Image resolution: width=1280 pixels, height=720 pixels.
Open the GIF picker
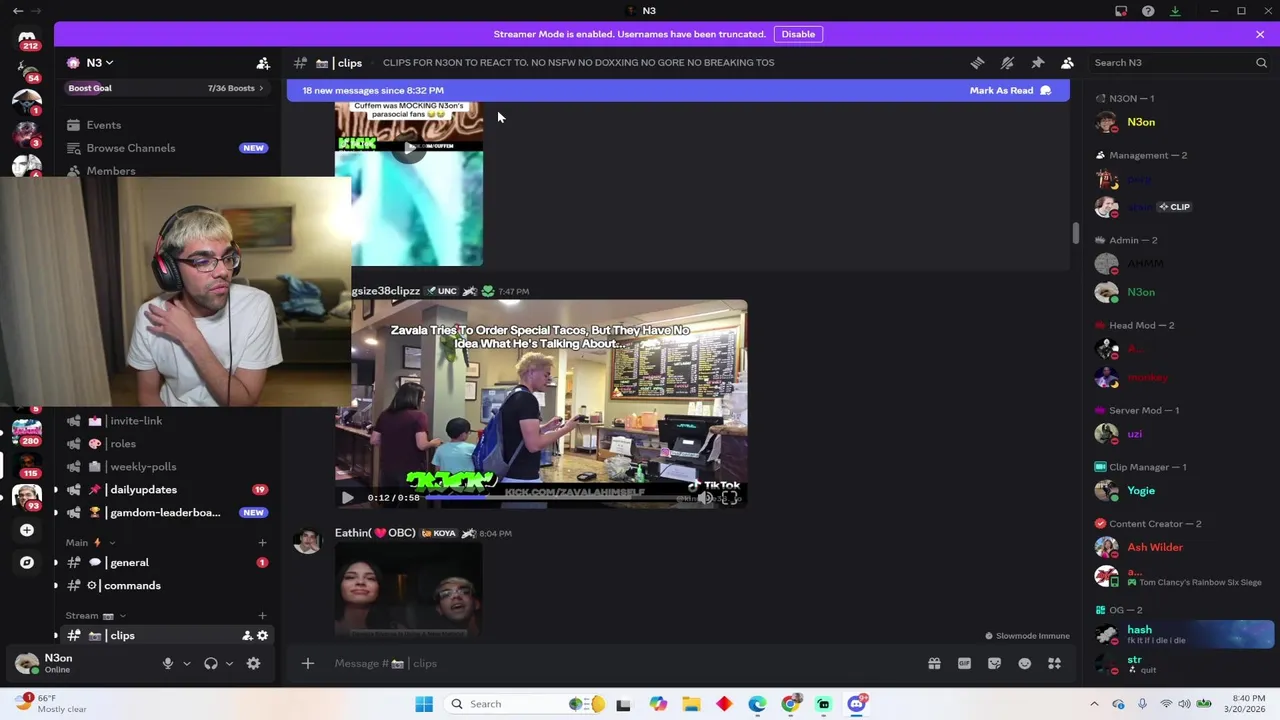964,663
